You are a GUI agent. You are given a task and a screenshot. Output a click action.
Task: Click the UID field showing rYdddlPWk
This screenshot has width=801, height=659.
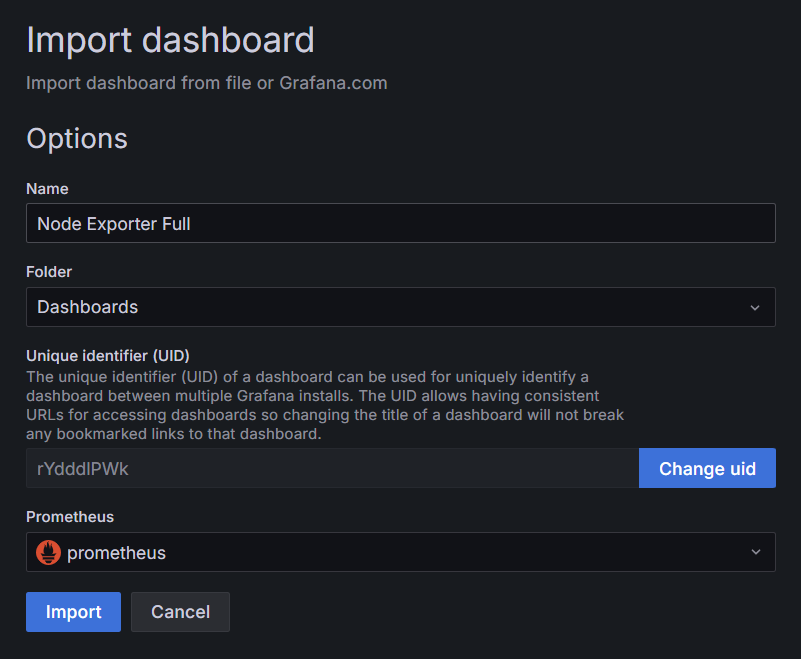332,468
